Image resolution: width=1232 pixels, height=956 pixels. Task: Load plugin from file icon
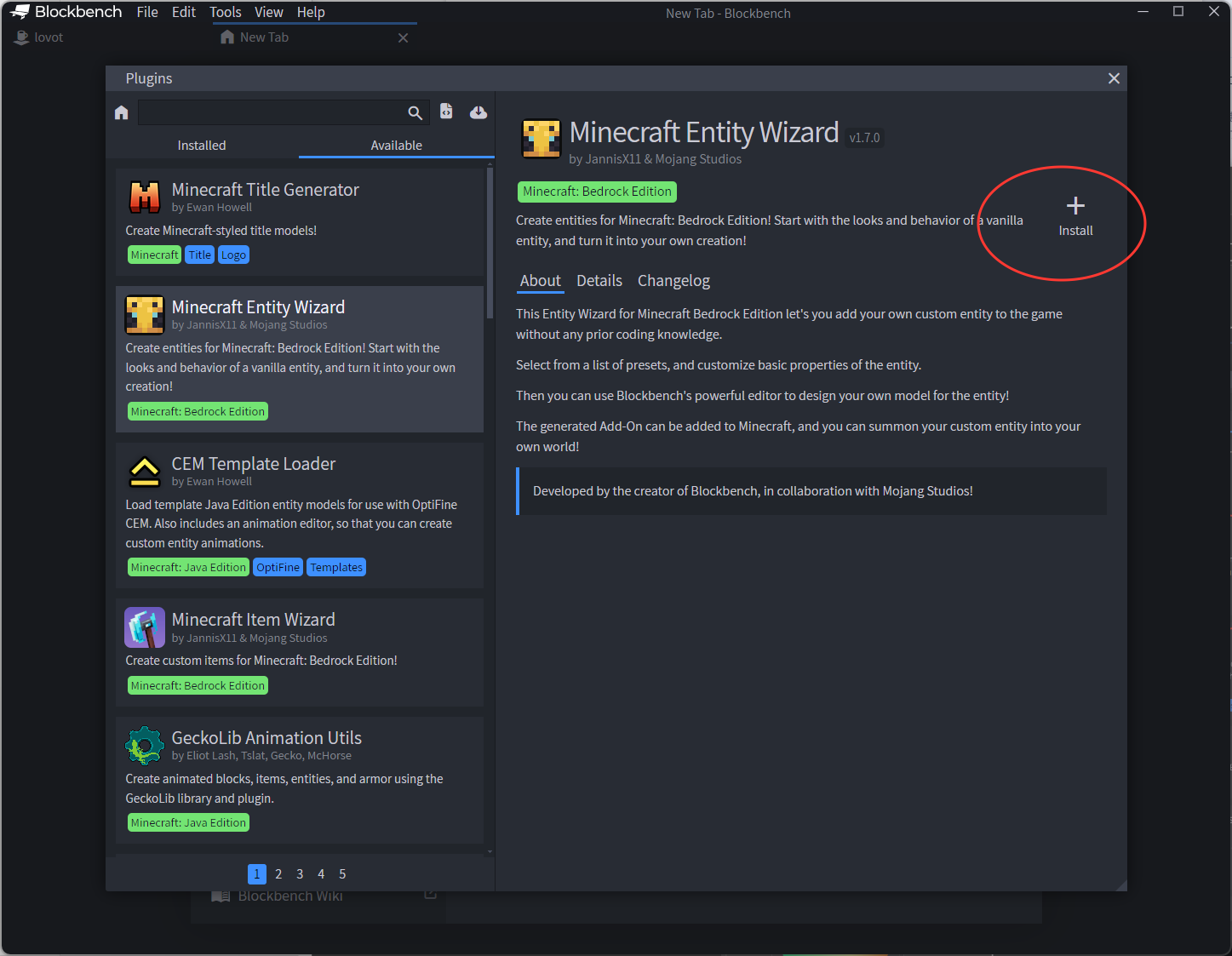pos(446,112)
